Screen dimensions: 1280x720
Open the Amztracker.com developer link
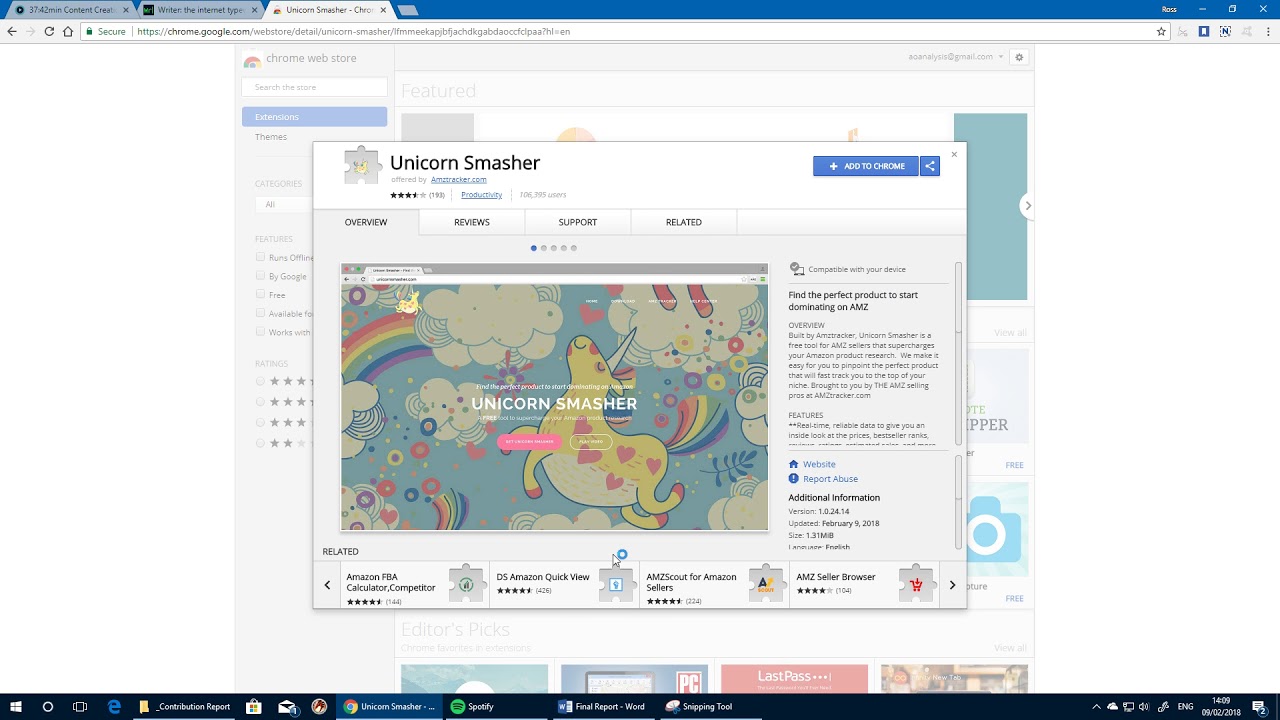[459, 180]
